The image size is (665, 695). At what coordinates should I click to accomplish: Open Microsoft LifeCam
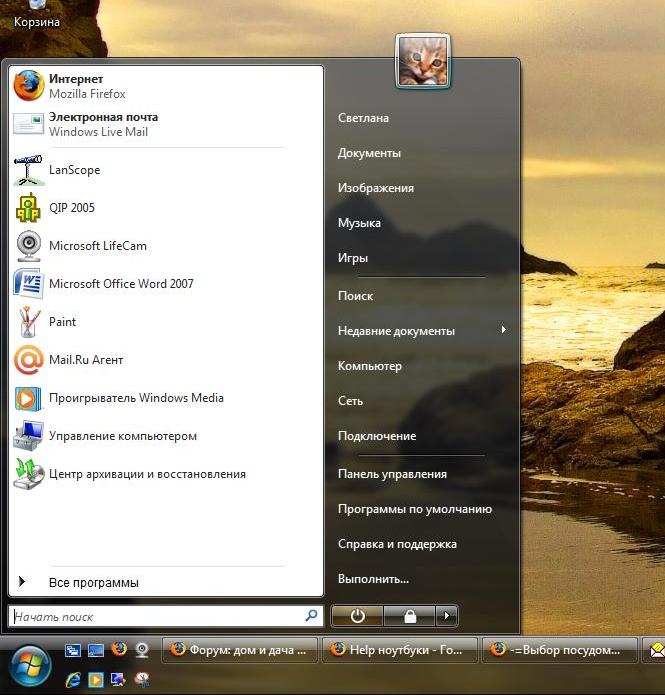click(166, 246)
